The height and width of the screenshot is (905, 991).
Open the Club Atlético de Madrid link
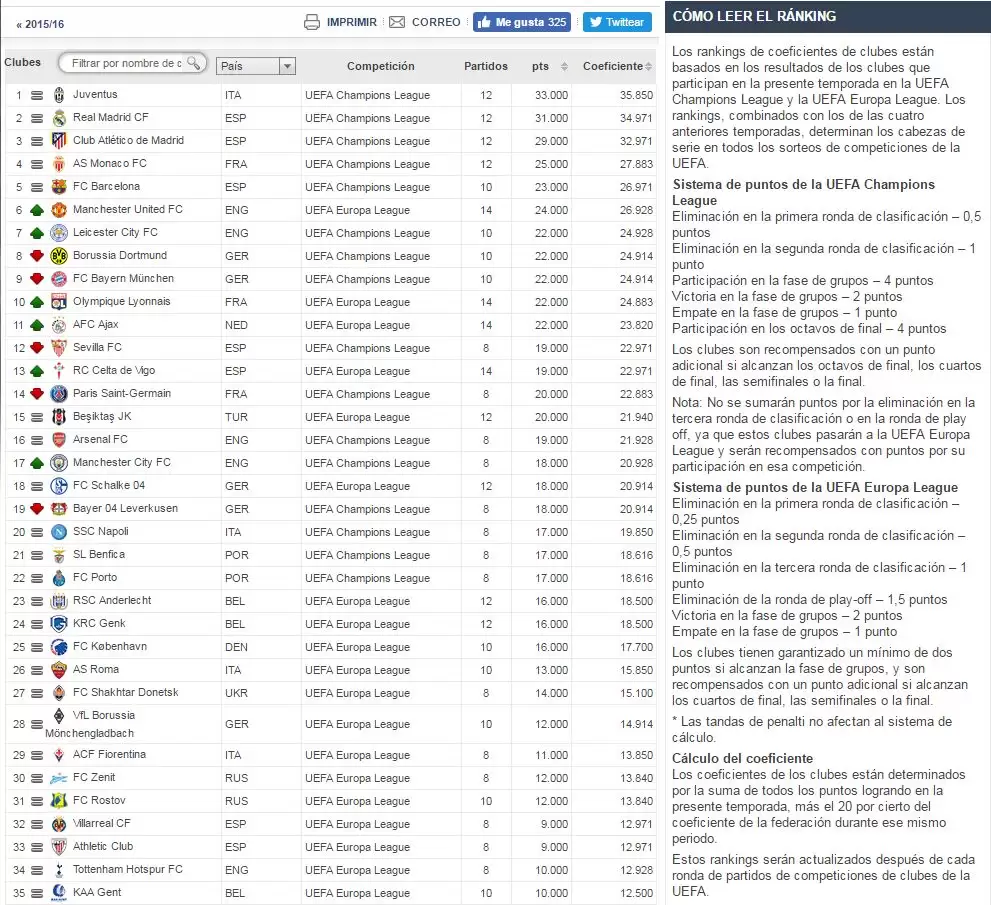[128, 141]
